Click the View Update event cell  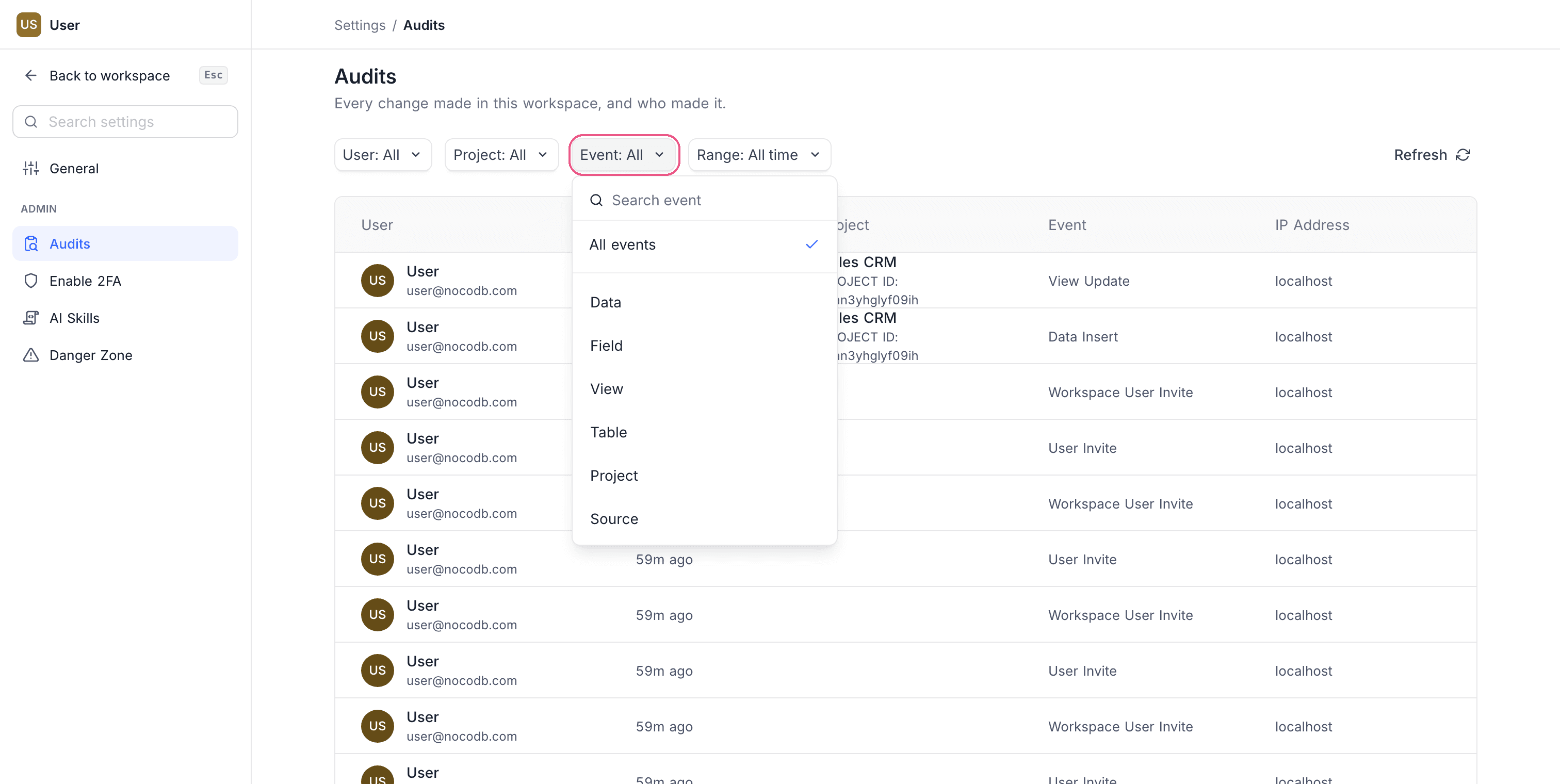pyautogui.click(x=1089, y=281)
